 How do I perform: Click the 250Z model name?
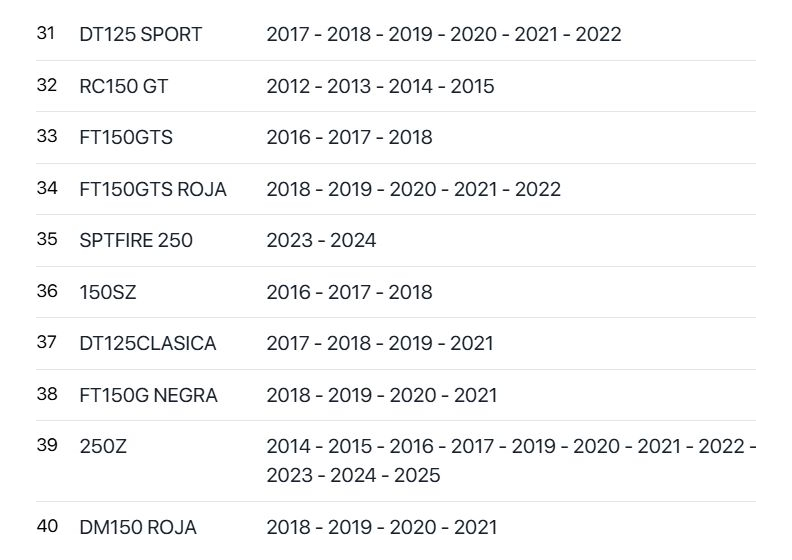pyautogui.click(x=103, y=447)
